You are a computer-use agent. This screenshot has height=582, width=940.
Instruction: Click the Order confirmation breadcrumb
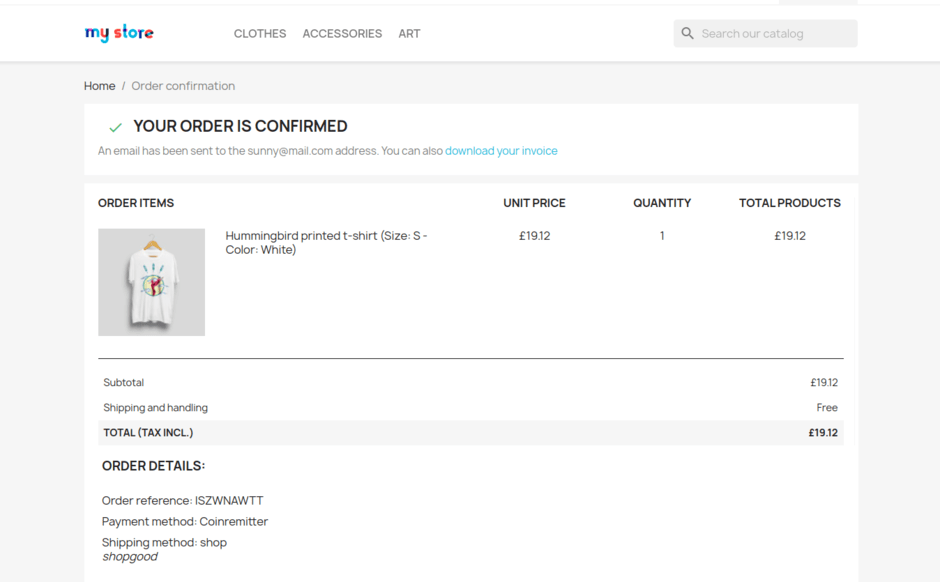coord(183,86)
